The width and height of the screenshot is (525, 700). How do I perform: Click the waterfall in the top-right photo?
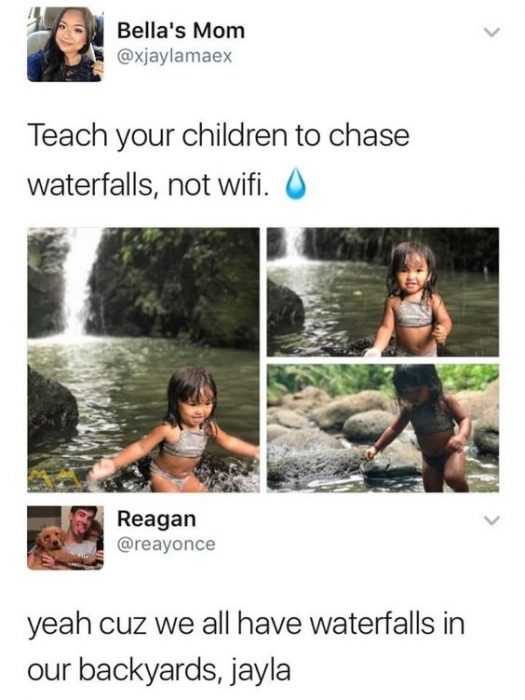pos(293,245)
